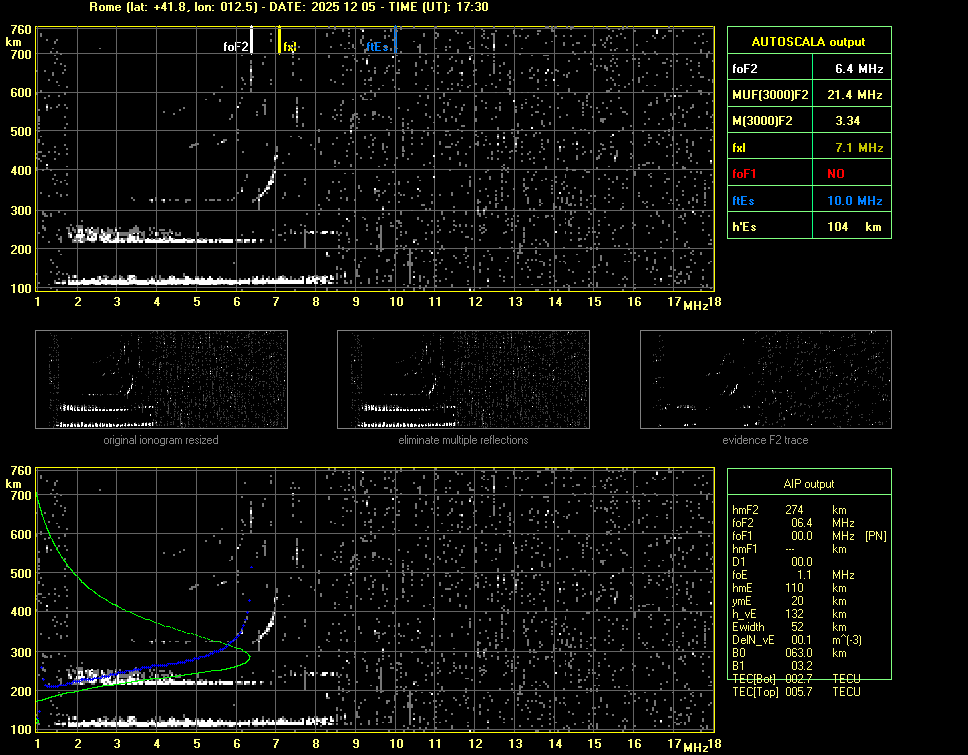968x755 pixels.
Task: Click the yellow fxI 7.1 MHz value
Action: [858, 148]
